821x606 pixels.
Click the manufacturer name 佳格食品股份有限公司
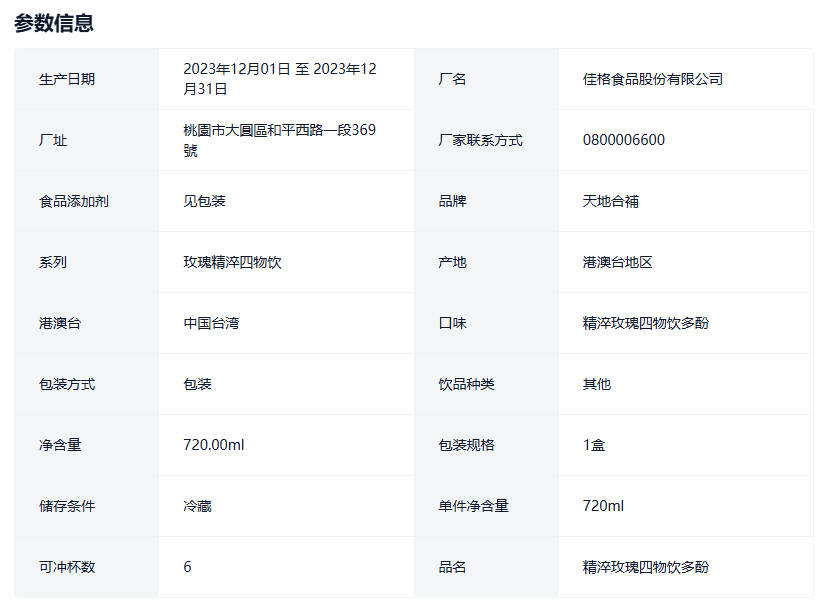click(x=652, y=79)
